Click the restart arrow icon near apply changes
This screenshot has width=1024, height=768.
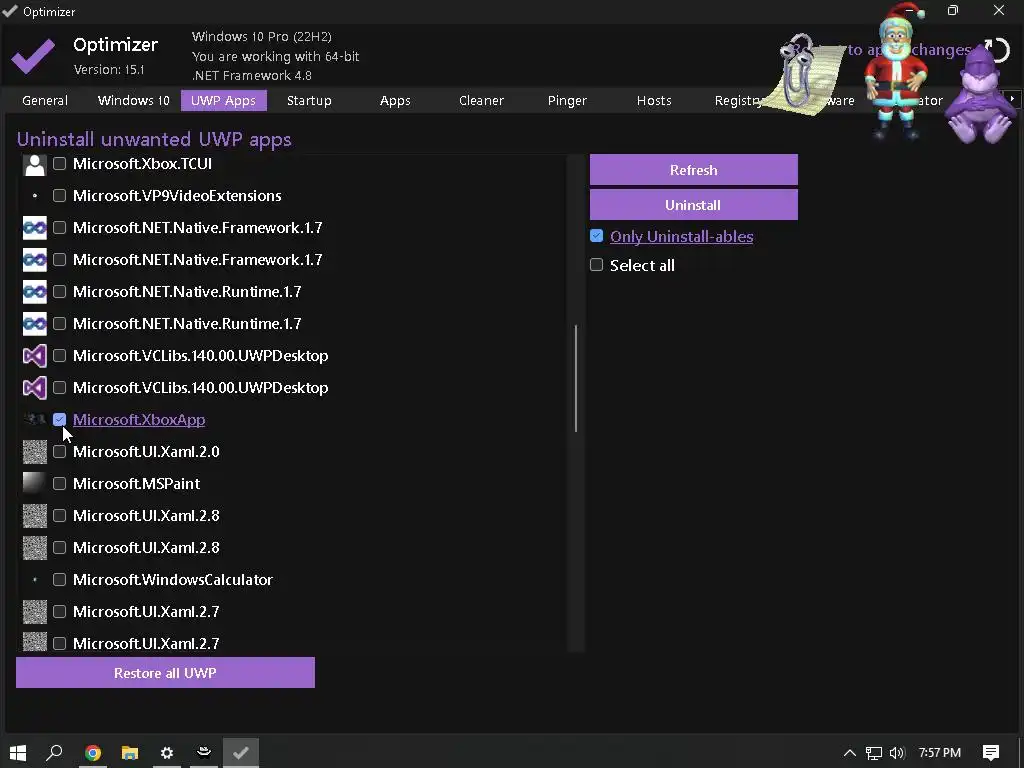(999, 50)
